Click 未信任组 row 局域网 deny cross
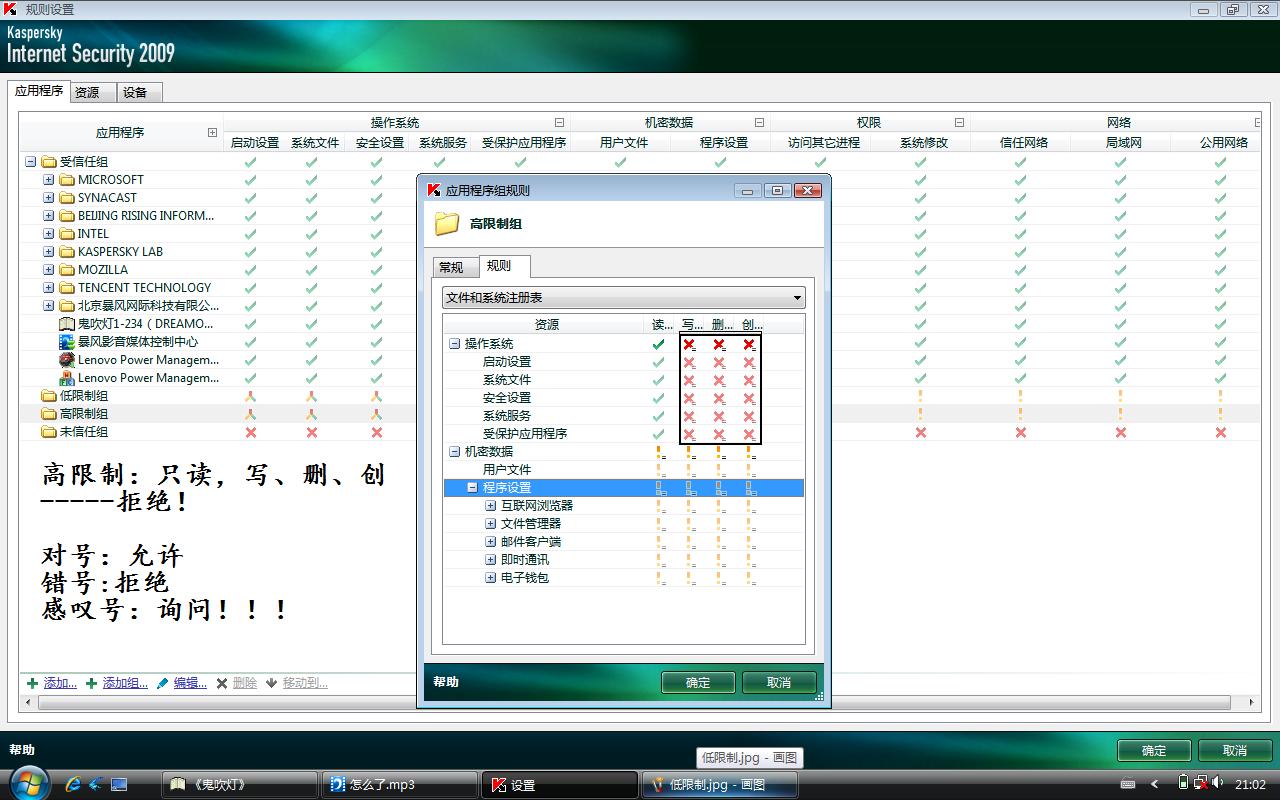Screen dimensions: 1280x800 (1121, 432)
